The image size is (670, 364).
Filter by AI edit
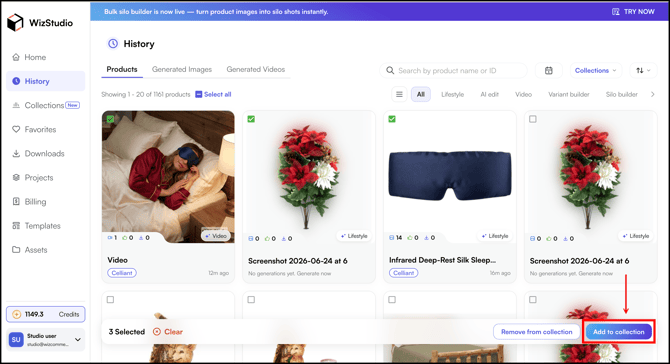tap(489, 94)
